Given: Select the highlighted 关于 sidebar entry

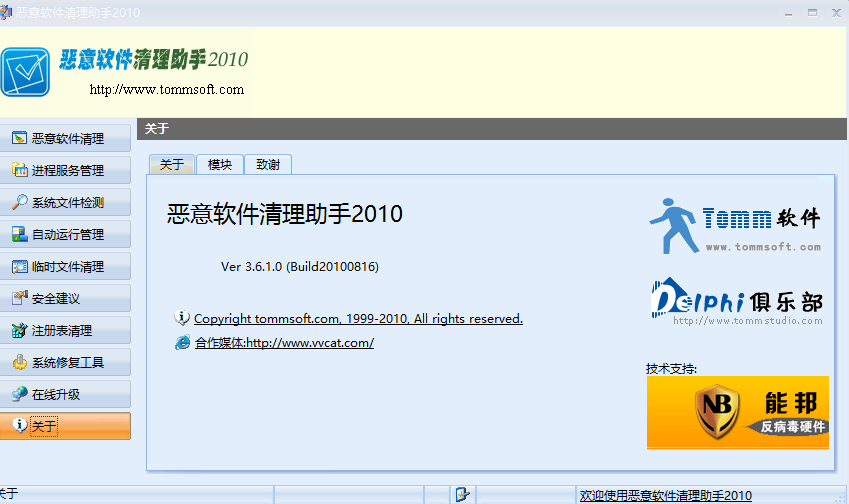Looking at the screenshot, I should tap(65, 426).
